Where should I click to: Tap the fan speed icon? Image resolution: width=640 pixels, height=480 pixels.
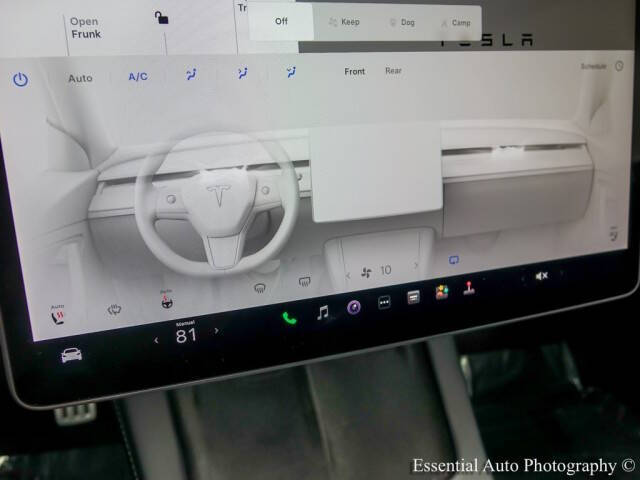pyautogui.click(x=366, y=273)
